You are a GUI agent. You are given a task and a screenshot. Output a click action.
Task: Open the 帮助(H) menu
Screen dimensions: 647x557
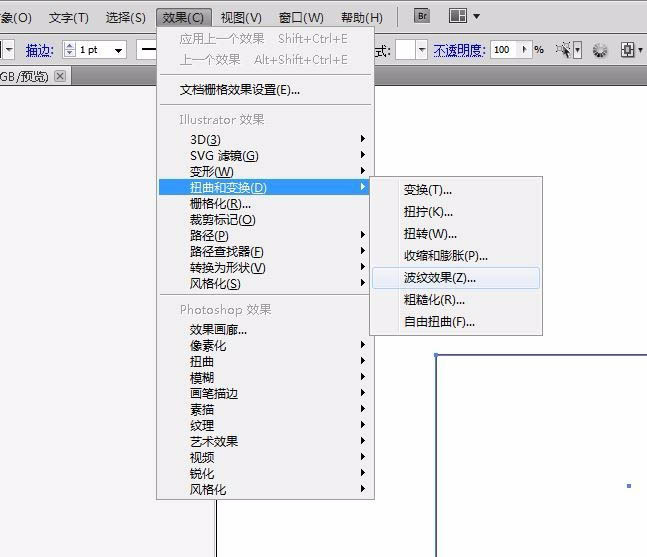362,17
